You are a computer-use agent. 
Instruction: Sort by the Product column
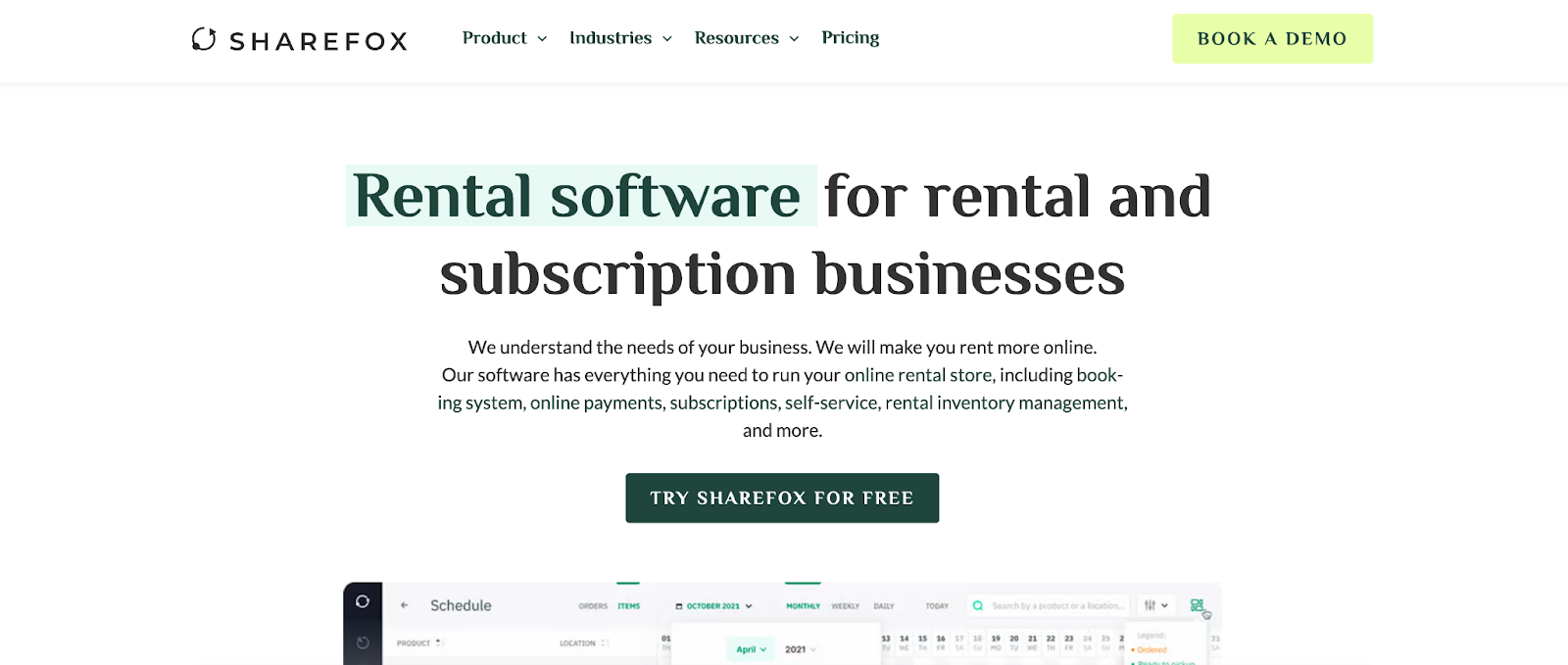[418, 643]
